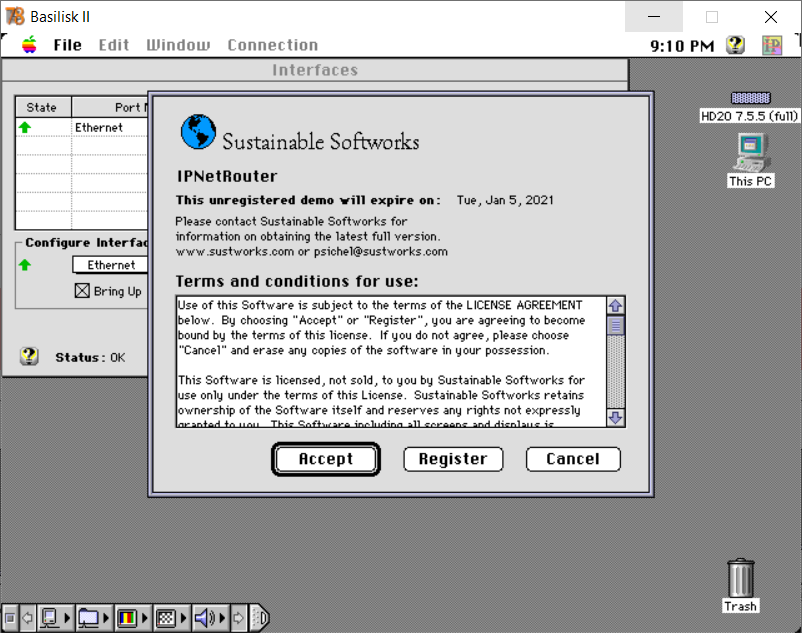The height and width of the screenshot is (633, 802).
Task: Expand the File Sharing module arrow
Action: [x=106, y=618]
